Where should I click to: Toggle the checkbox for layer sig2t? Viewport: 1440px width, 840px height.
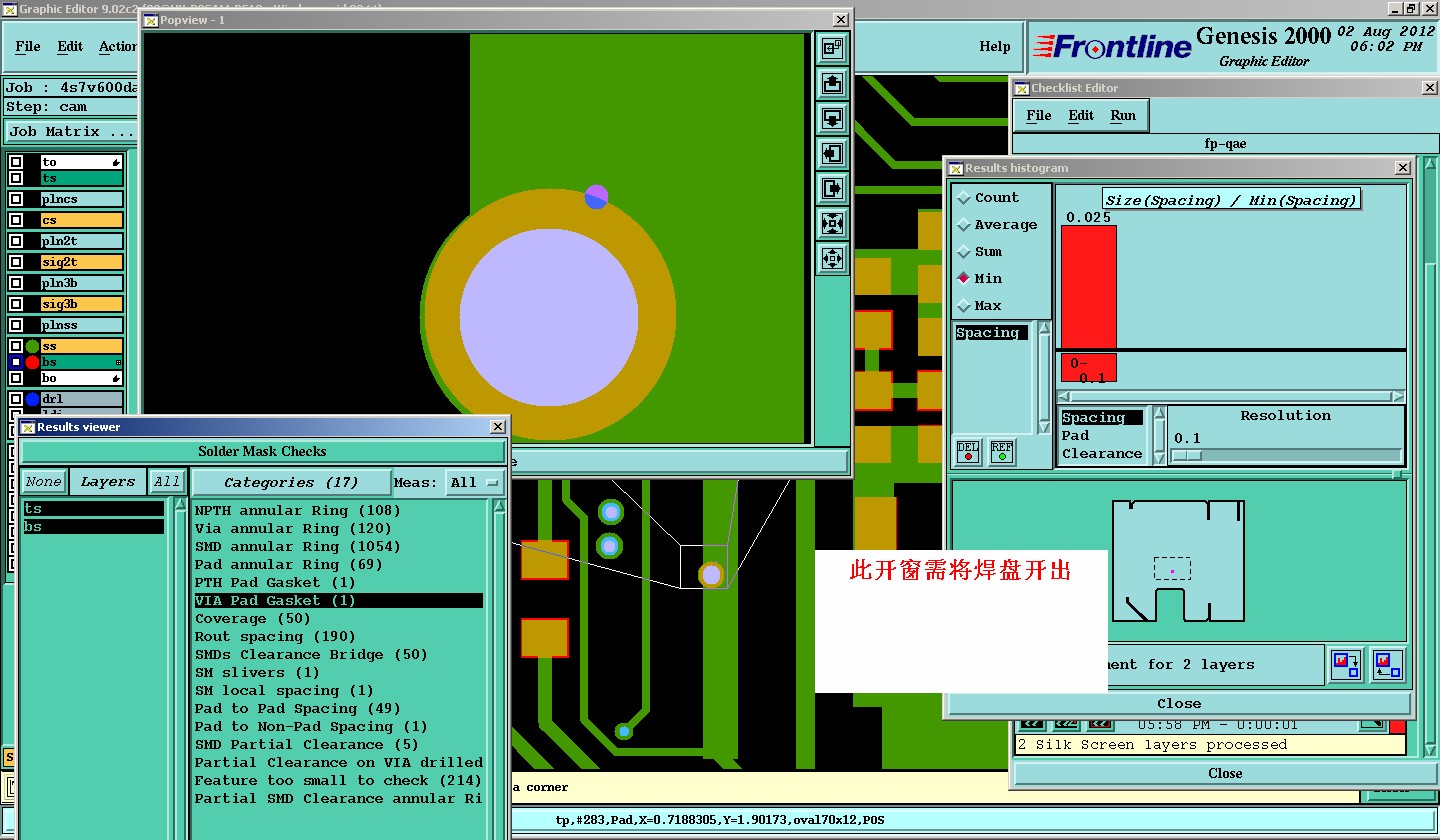[x=16, y=262]
